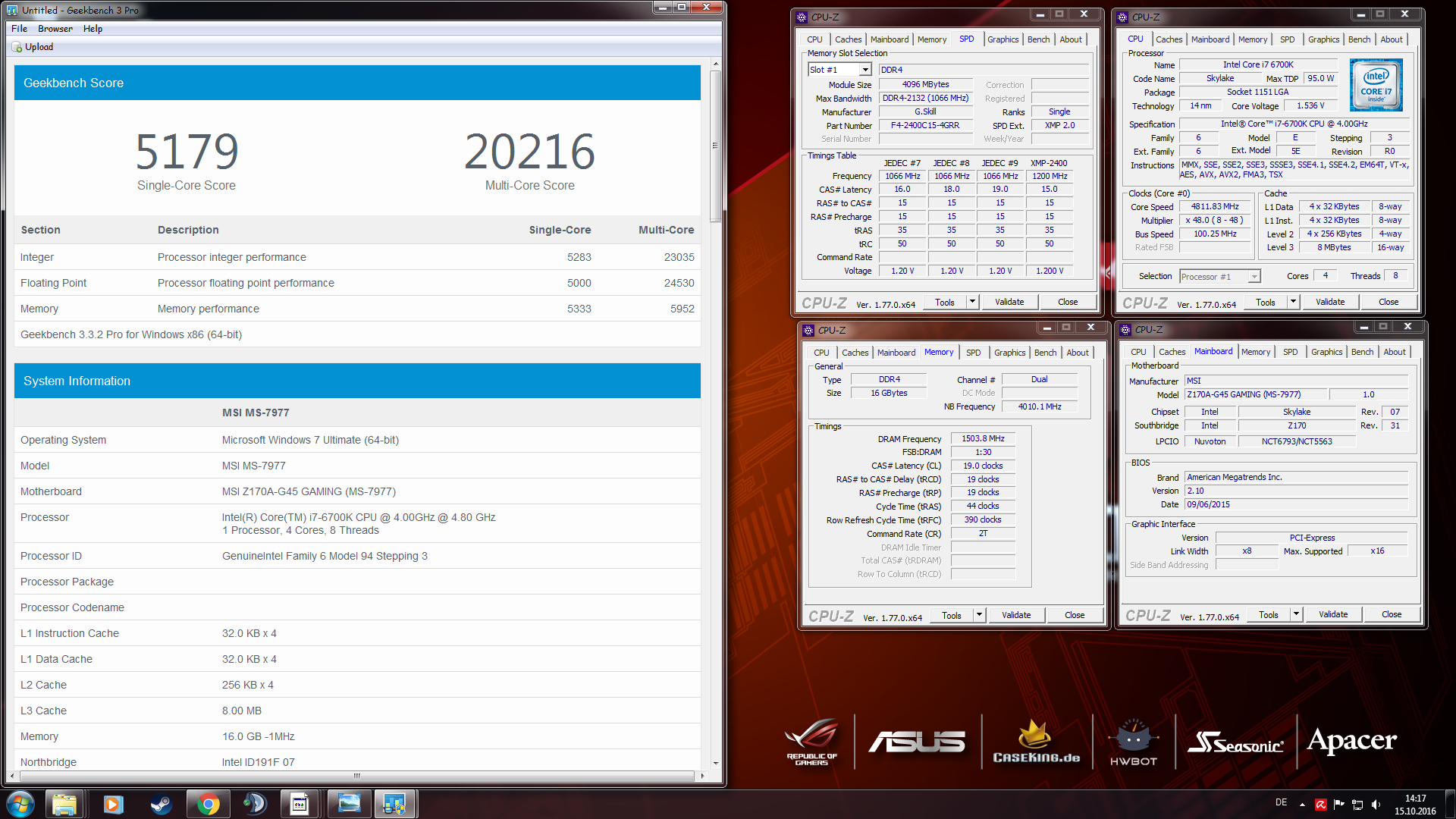The image size is (1456, 819).
Task: Switch to Bench tab in CPU window
Action: (x=1359, y=39)
